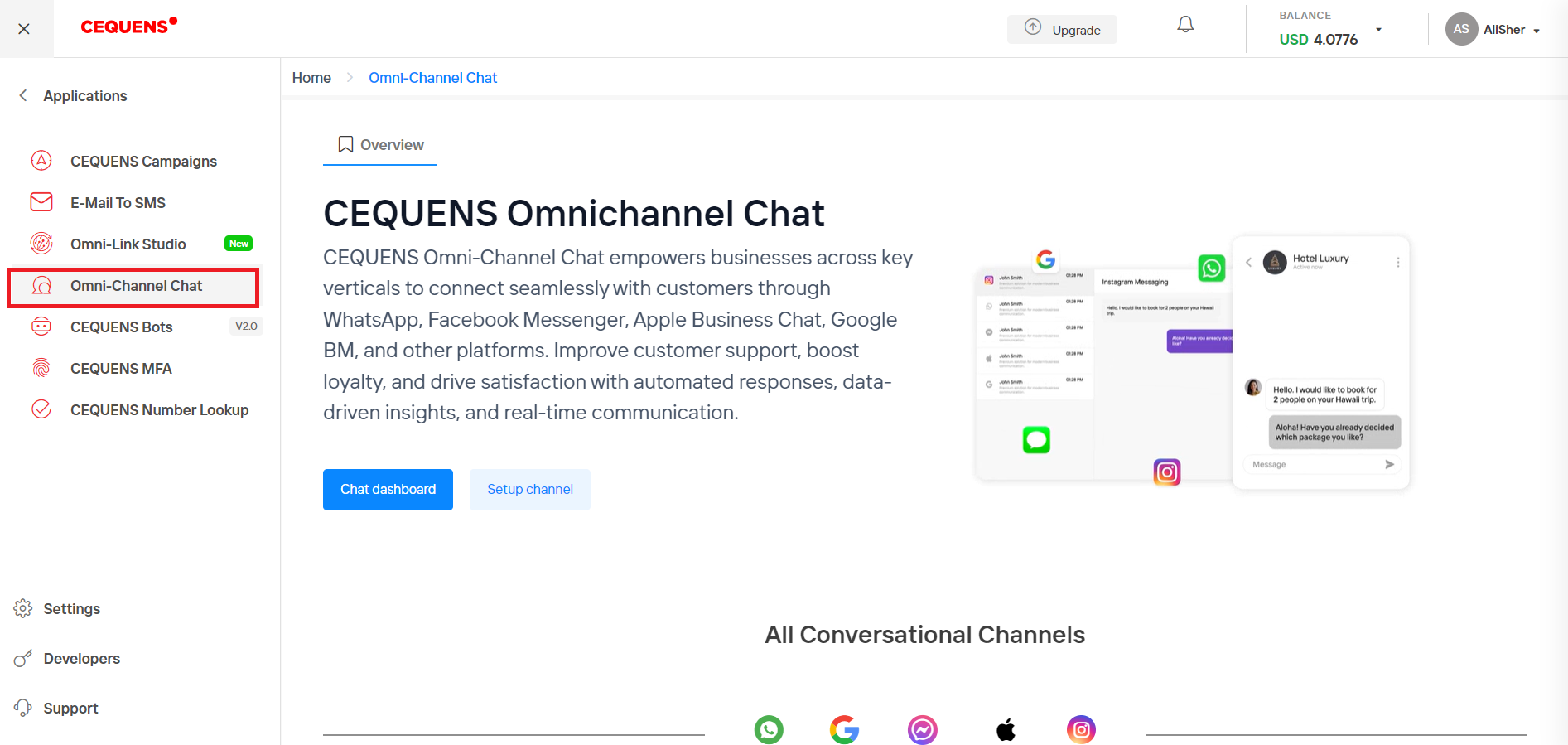Click the Number Lookup checkmark icon
The width and height of the screenshot is (1568, 745).
tap(41, 409)
